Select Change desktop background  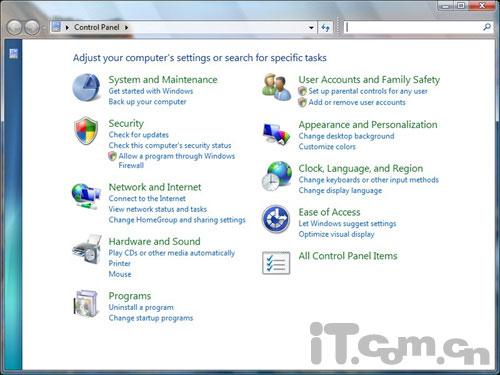pyautogui.click(x=346, y=136)
